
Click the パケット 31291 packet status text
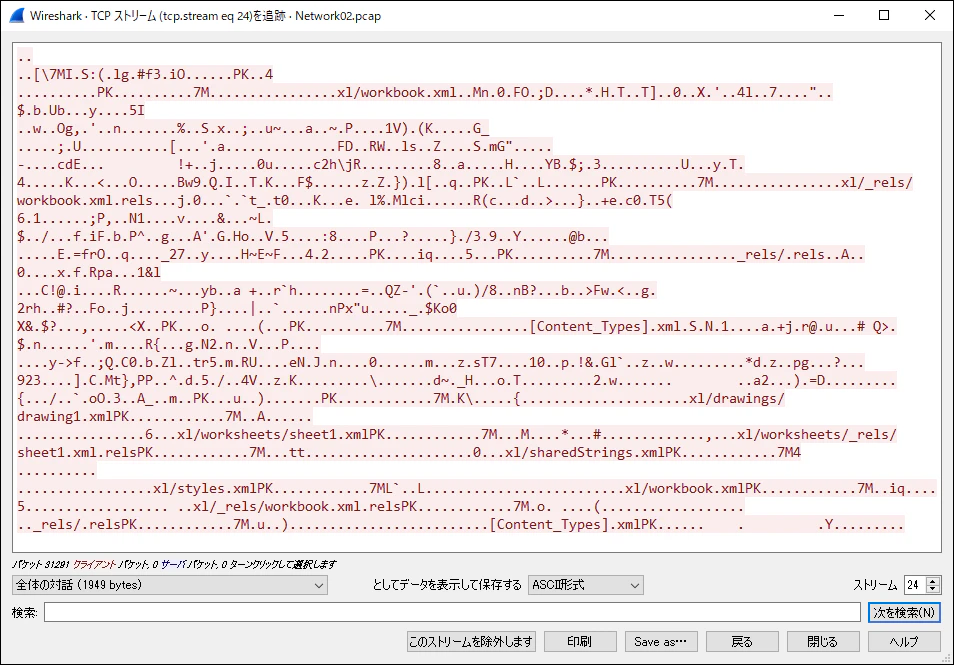pyautogui.click(x=40, y=565)
